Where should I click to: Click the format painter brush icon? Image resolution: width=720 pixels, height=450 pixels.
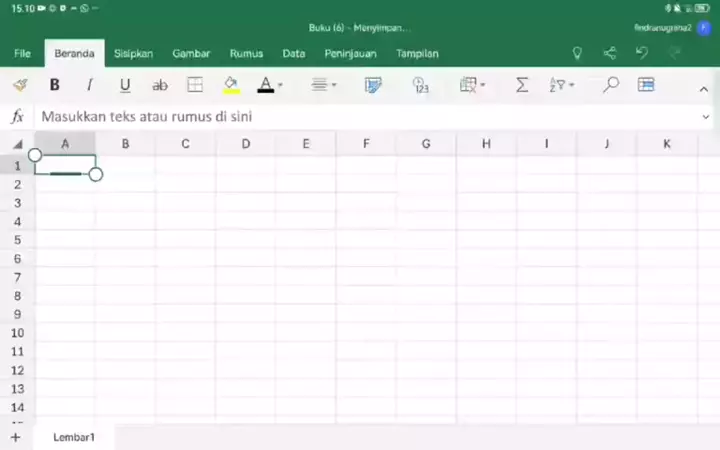point(20,86)
